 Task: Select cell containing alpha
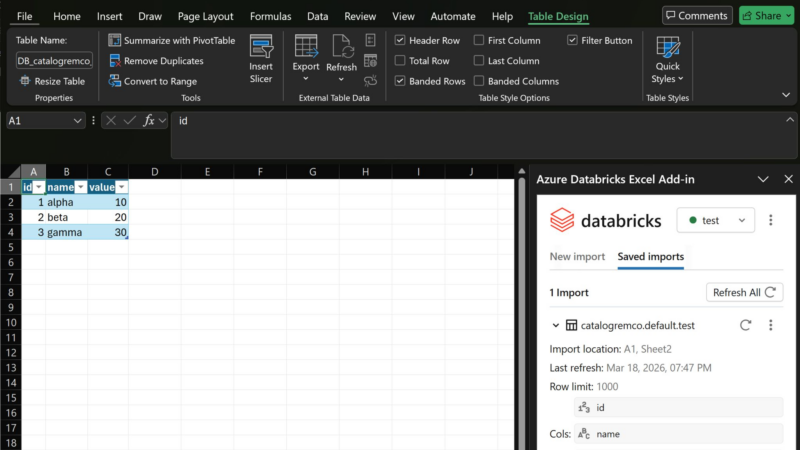pos(66,202)
